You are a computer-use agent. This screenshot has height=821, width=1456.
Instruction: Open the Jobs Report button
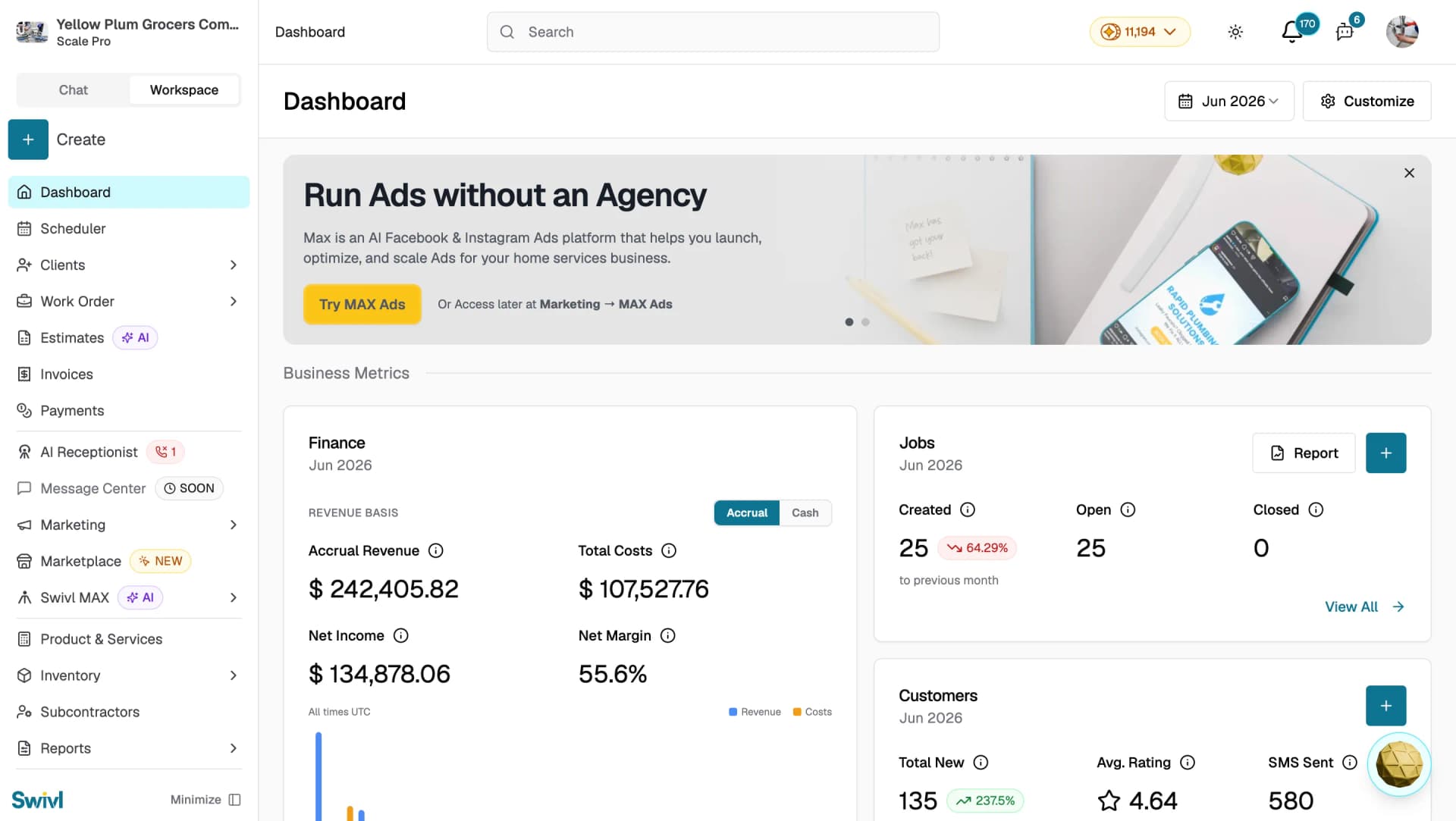click(1304, 453)
